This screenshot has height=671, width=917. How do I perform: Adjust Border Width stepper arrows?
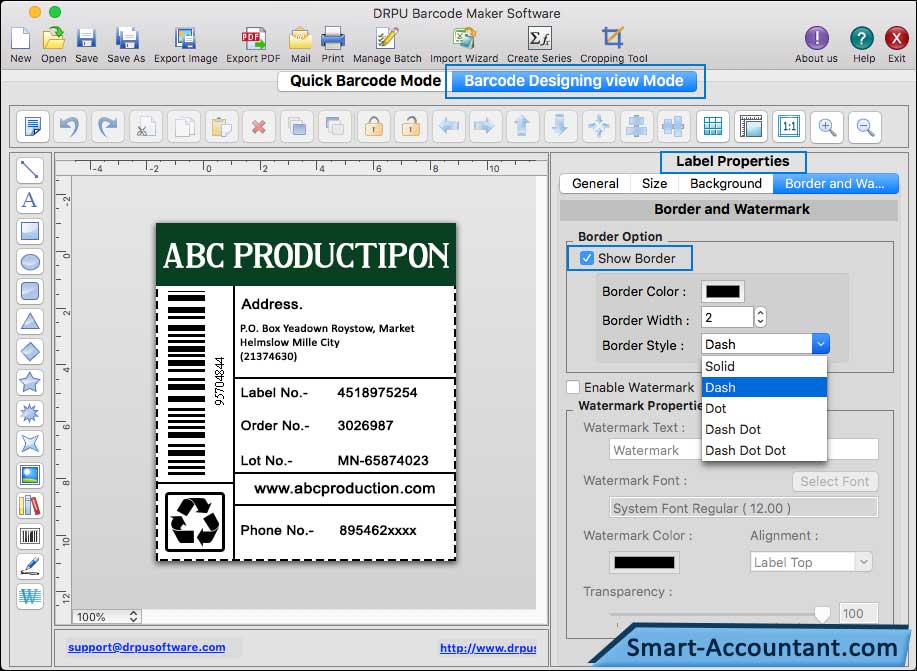pos(760,317)
